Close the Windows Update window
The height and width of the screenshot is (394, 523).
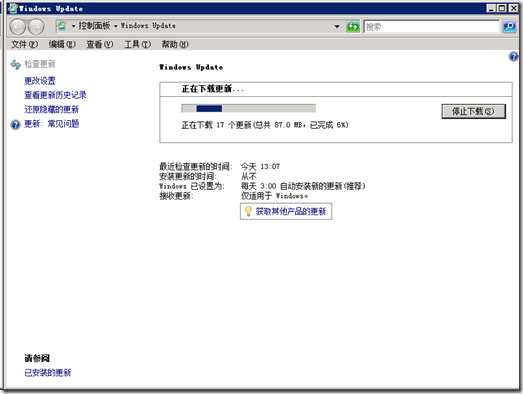513,8
